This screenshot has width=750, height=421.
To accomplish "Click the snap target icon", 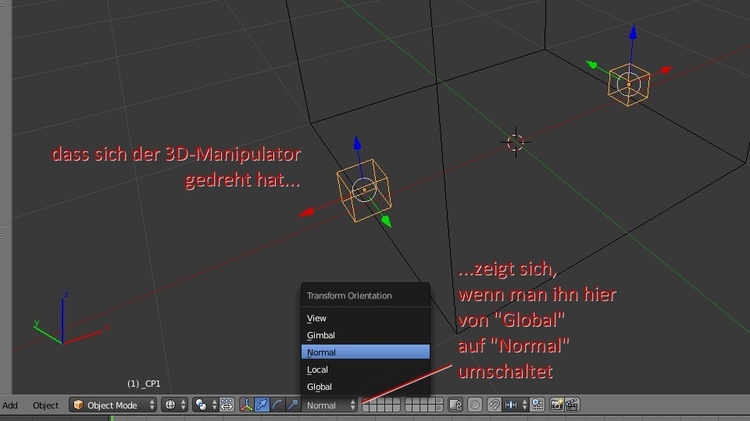I will (538, 405).
